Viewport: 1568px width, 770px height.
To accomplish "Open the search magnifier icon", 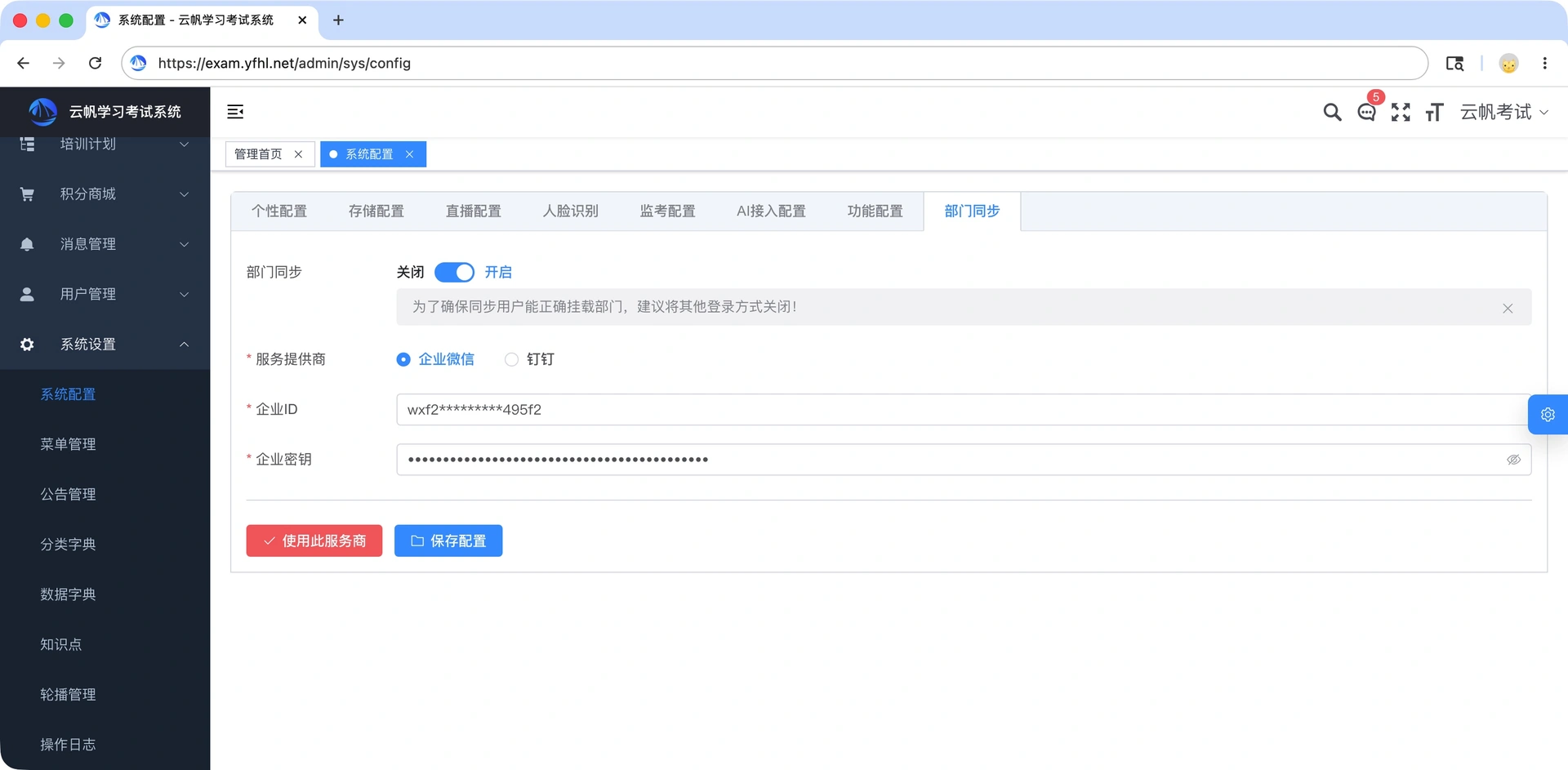I will (1332, 113).
